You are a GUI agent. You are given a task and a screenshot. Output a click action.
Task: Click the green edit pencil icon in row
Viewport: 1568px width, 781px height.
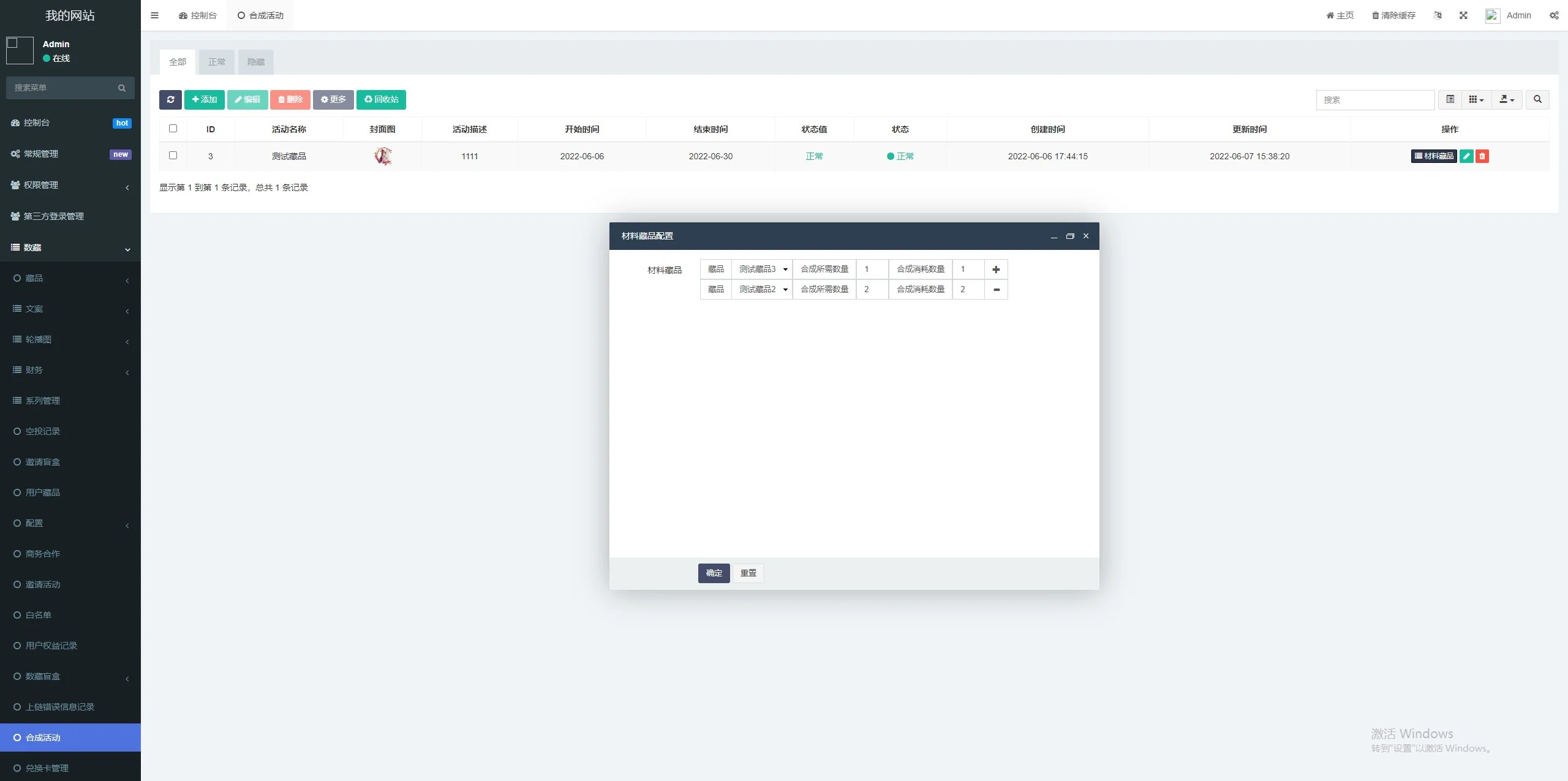pyautogui.click(x=1466, y=156)
